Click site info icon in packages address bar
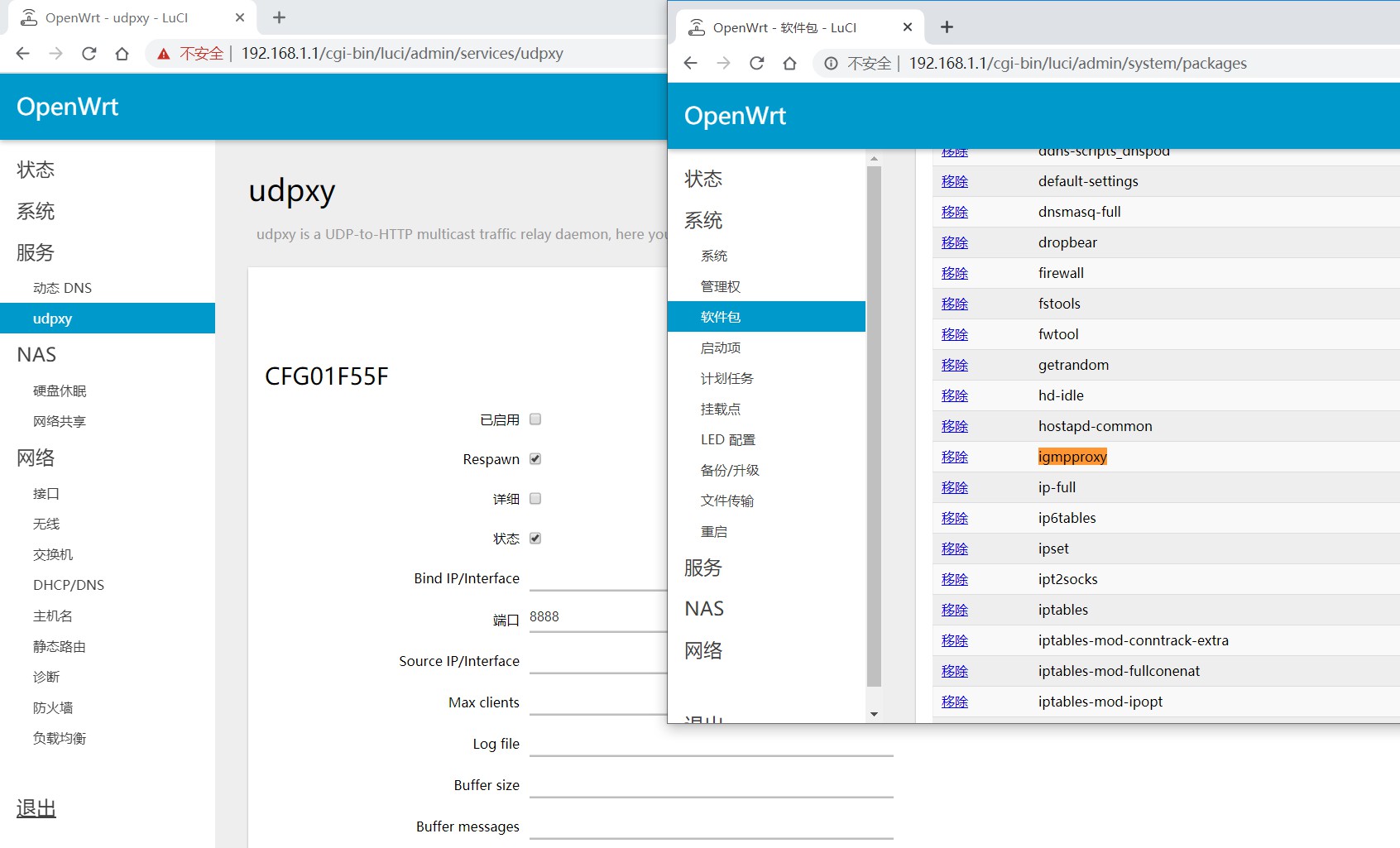1400x848 pixels. click(x=831, y=64)
